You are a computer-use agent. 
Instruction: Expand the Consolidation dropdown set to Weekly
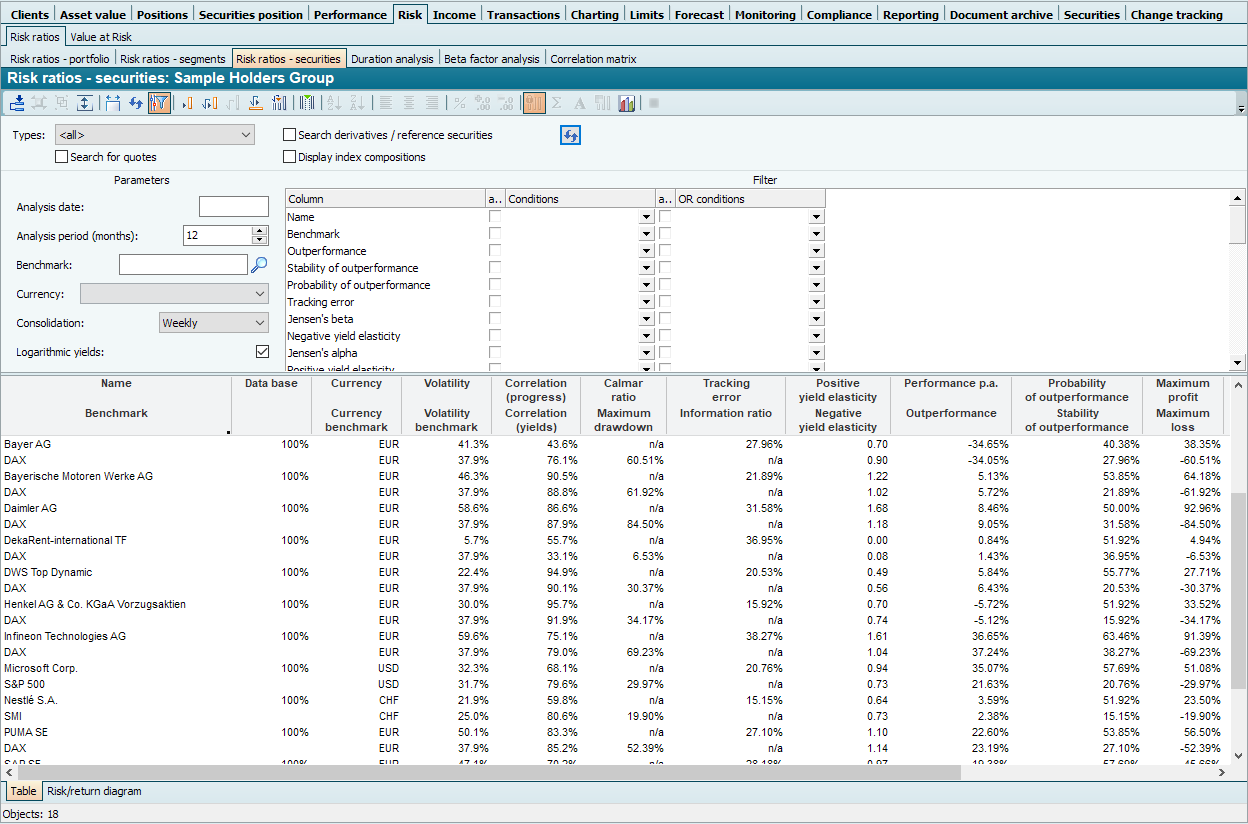click(214, 323)
